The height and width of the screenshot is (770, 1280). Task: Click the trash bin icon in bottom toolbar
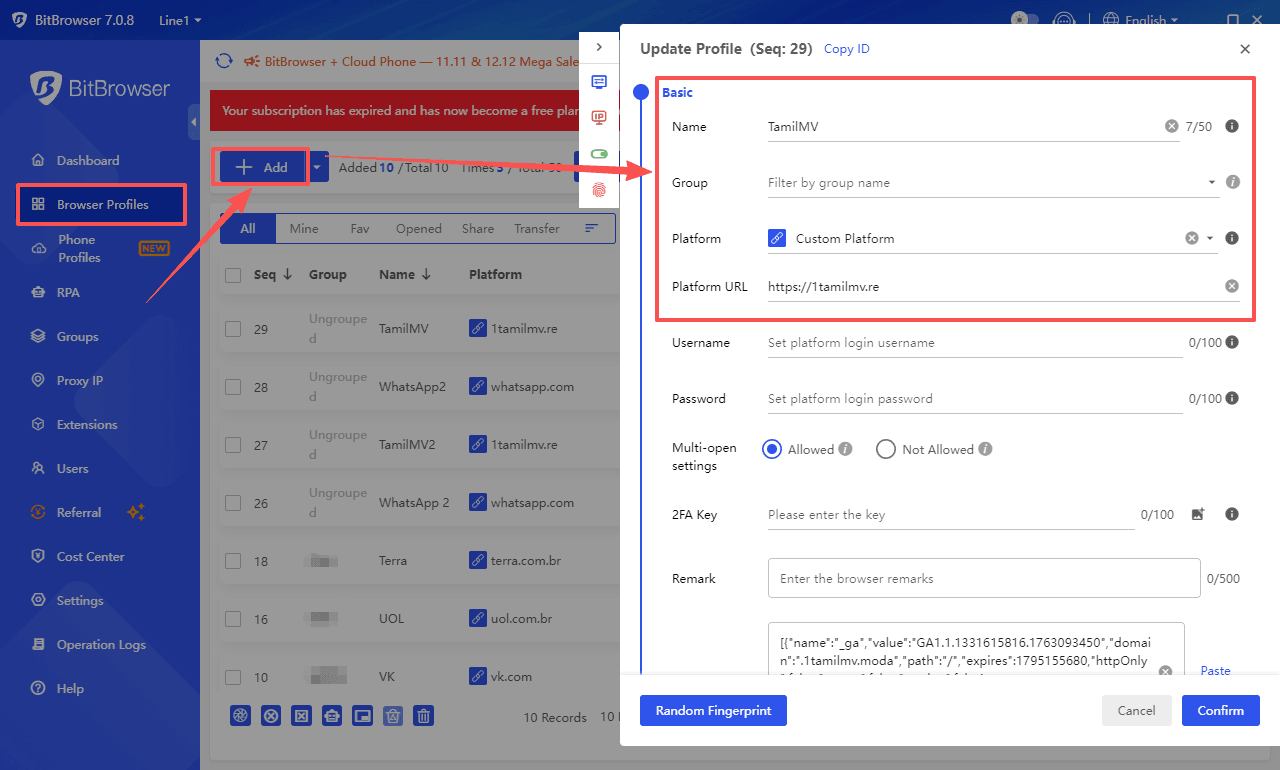[x=424, y=716]
